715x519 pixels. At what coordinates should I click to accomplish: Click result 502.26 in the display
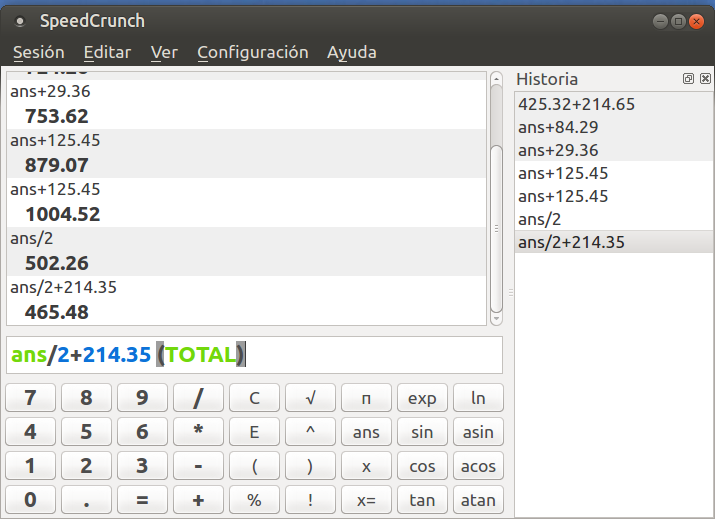(x=57, y=263)
